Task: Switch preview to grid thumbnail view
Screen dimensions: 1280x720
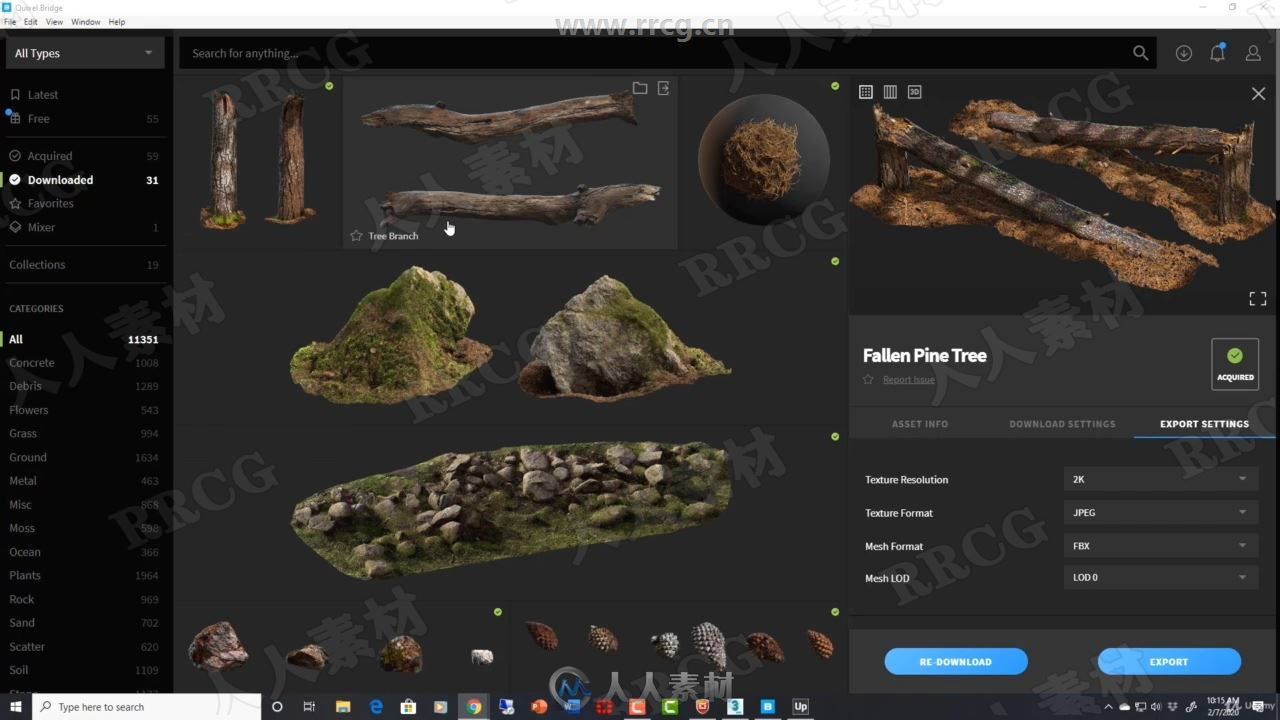Action: click(x=866, y=92)
